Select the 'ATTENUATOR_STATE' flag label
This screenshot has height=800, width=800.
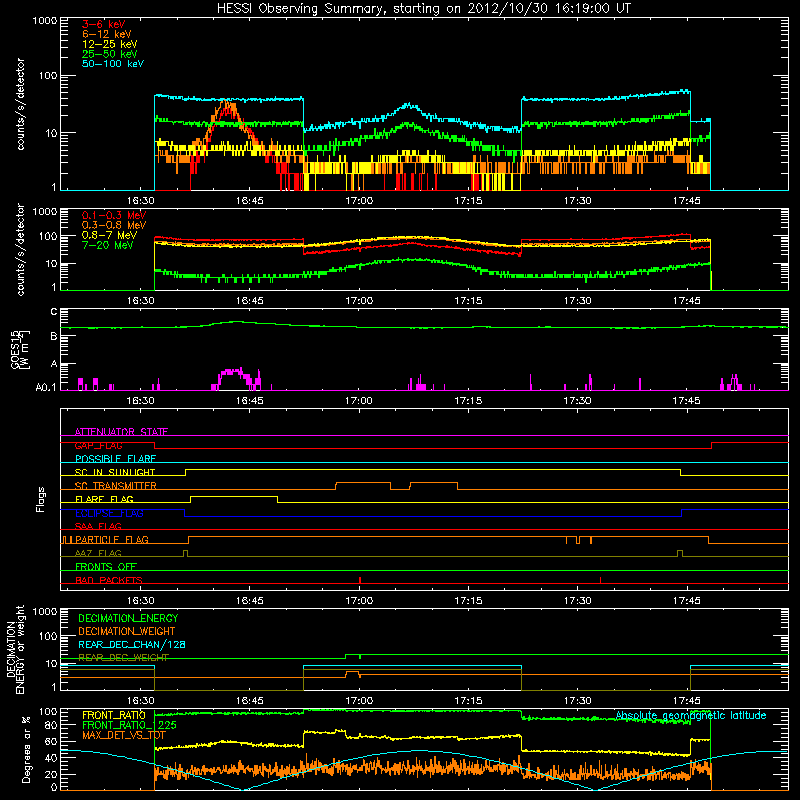click(x=121, y=432)
